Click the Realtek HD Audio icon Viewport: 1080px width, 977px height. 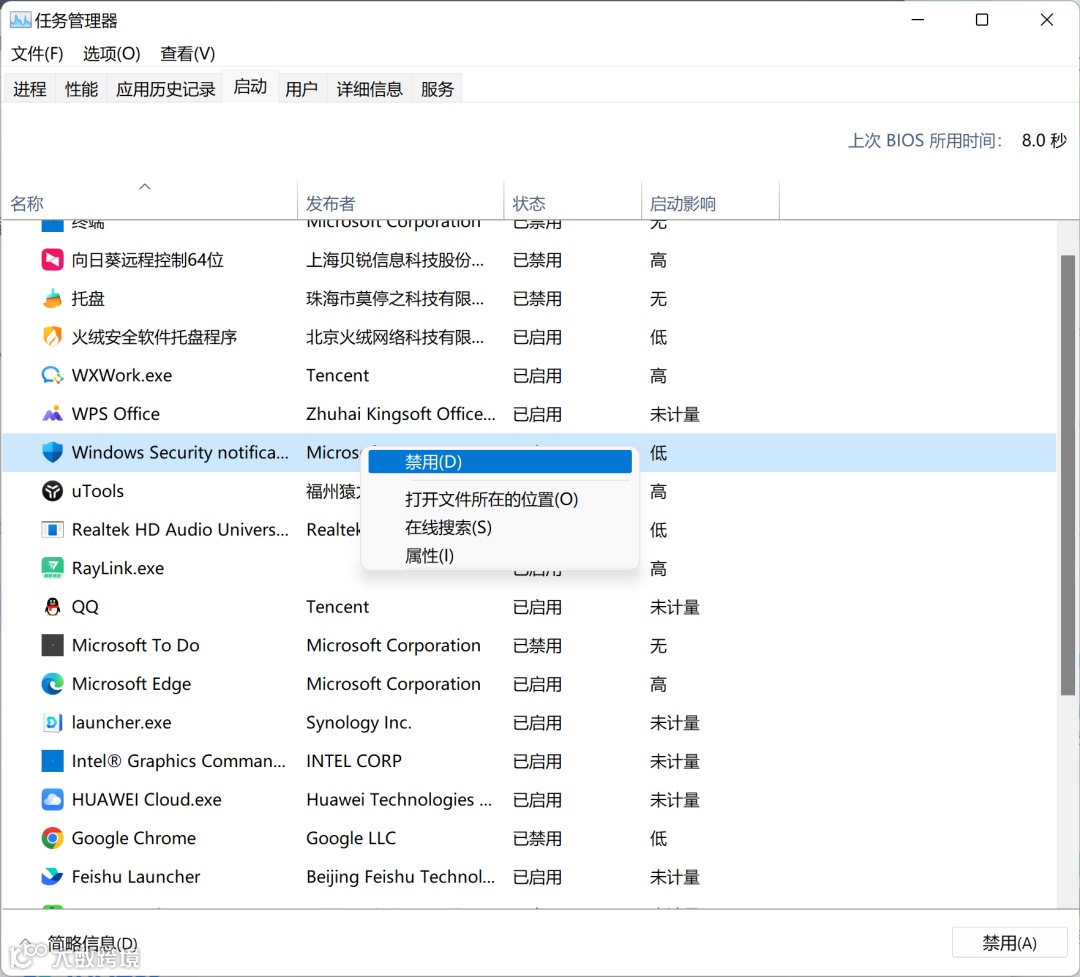(x=52, y=530)
